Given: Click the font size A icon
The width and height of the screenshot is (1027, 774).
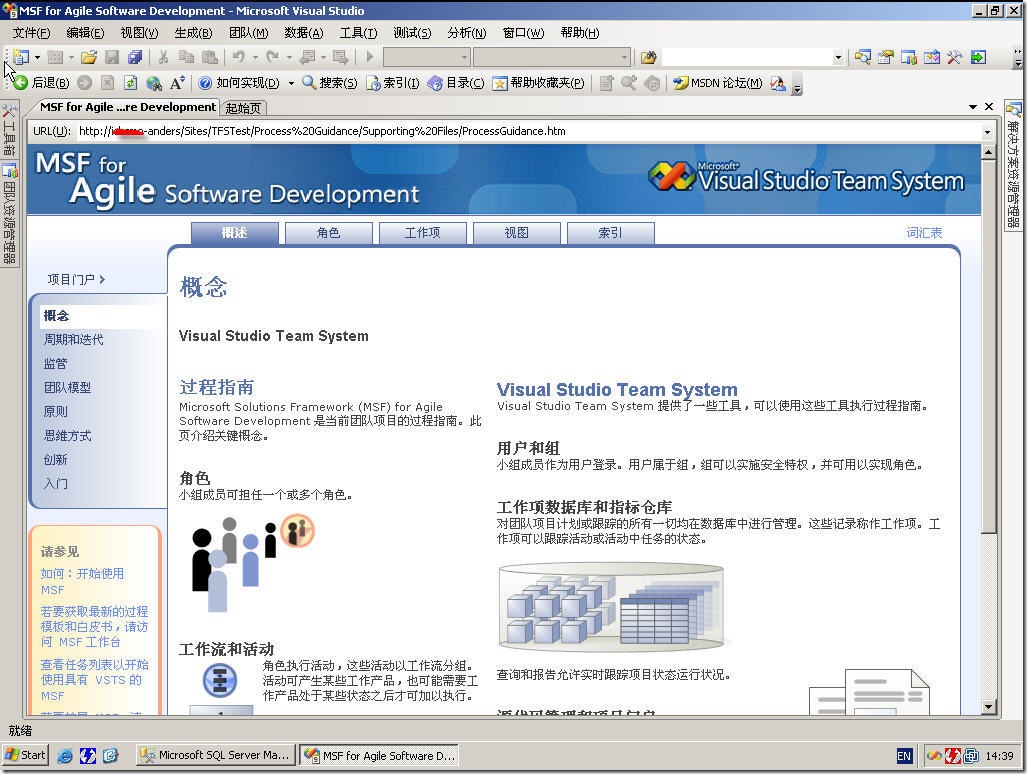Looking at the screenshot, I should click(177, 83).
